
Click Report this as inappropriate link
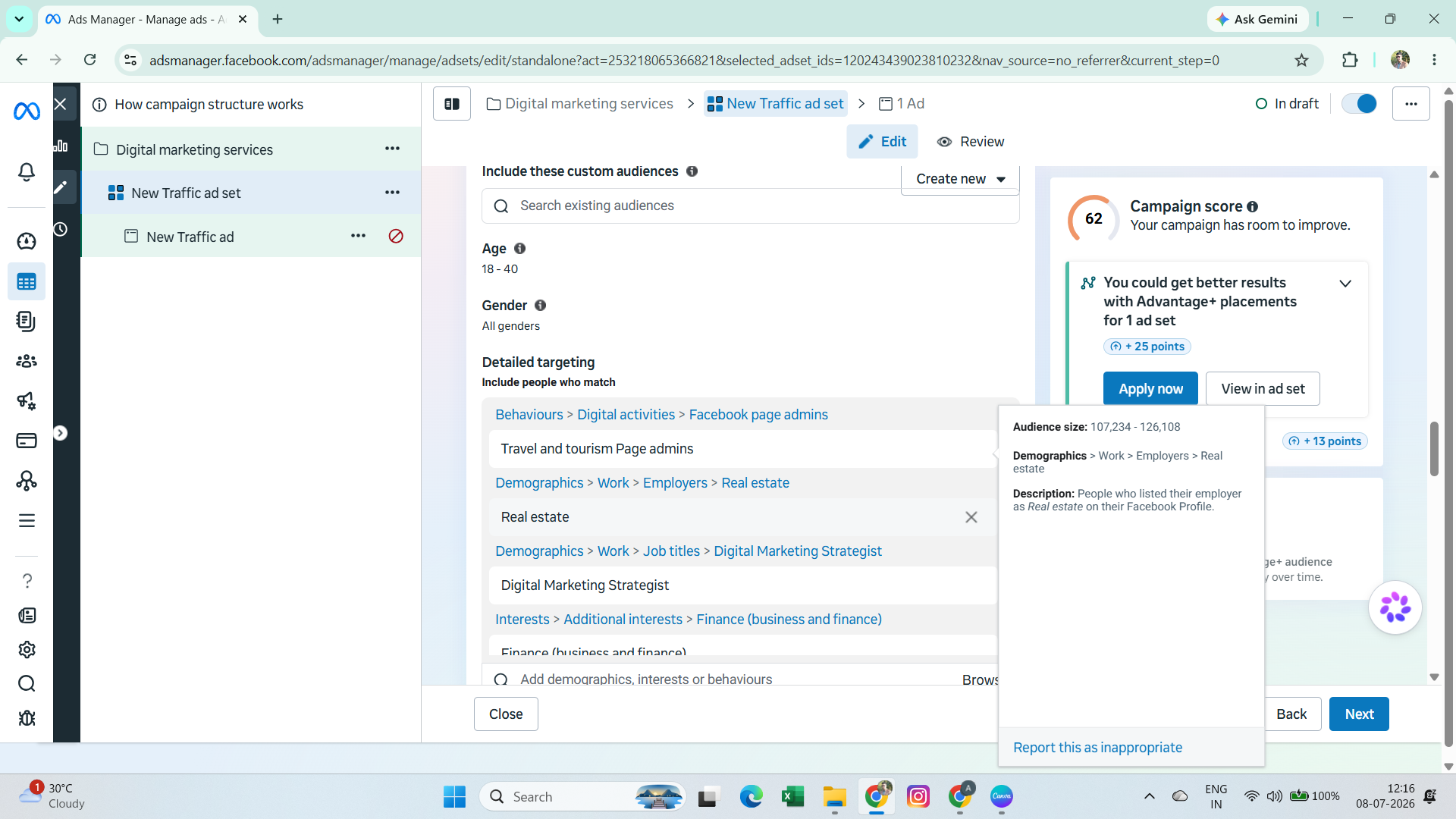click(x=1097, y=748)
